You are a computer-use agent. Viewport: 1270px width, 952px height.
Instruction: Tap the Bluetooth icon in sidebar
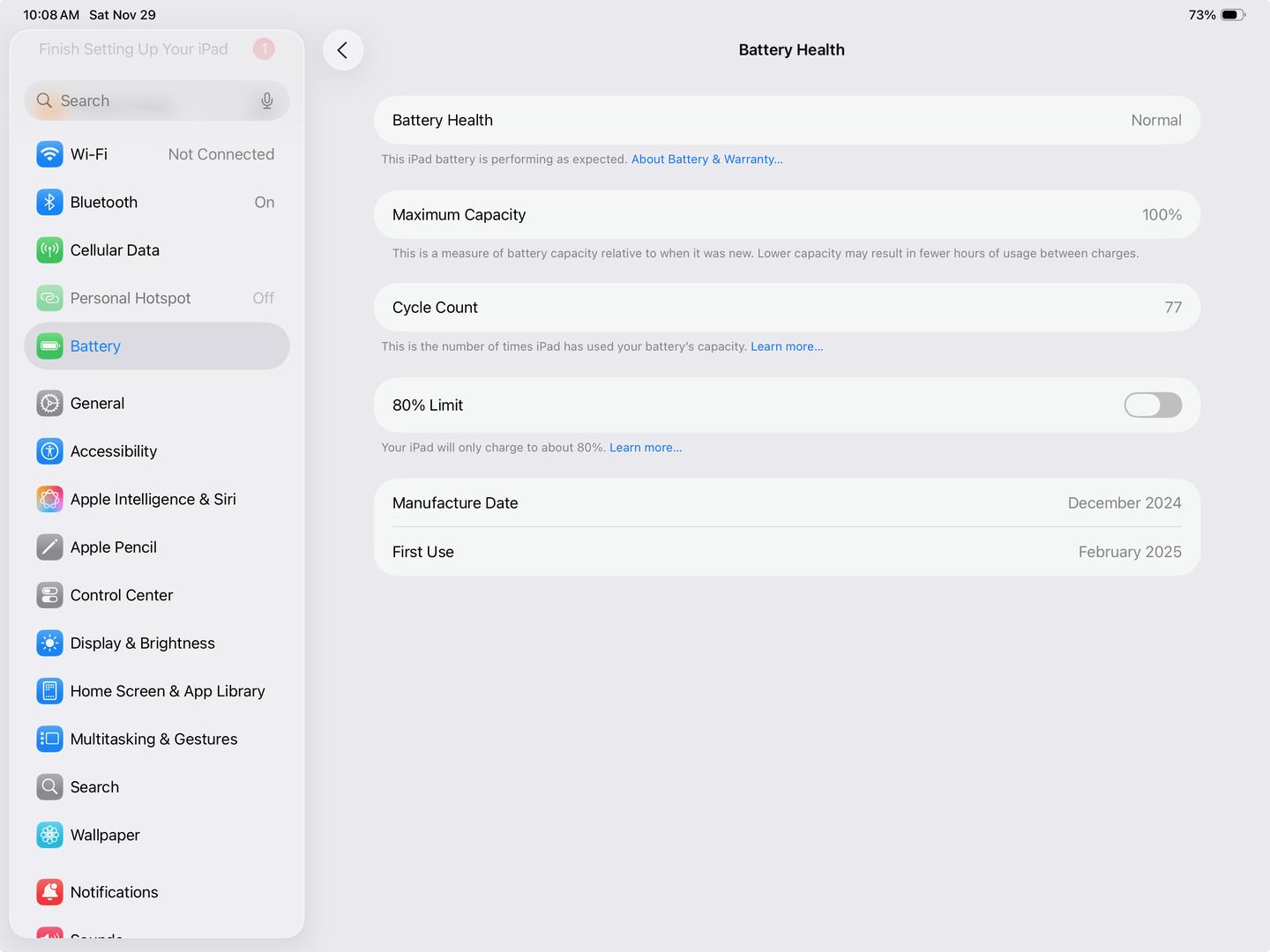pos(49,202)
